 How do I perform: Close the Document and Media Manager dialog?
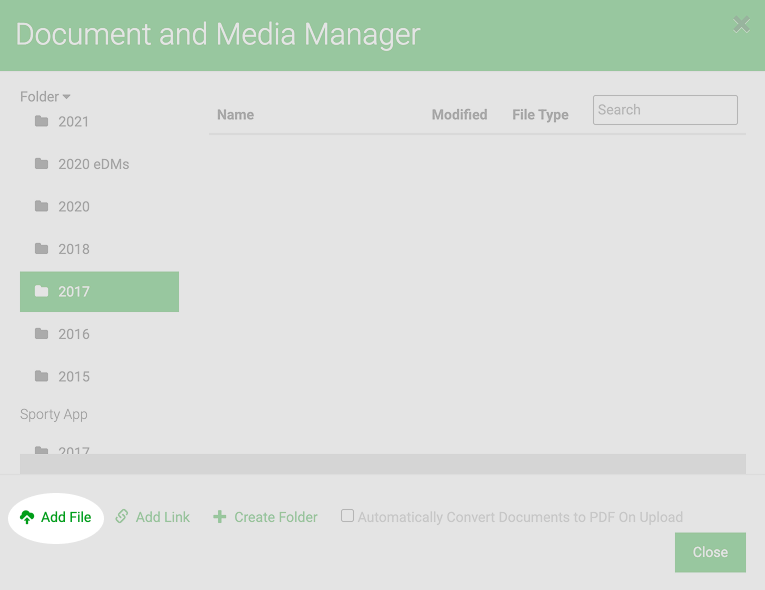(x=741, y=24)
